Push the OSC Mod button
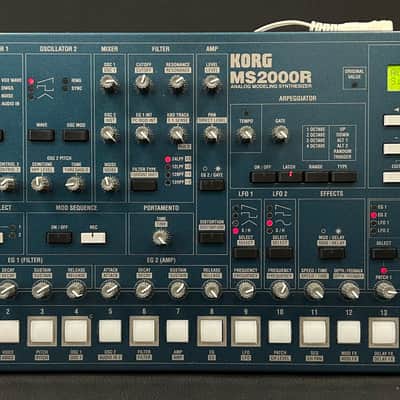The height and width of the screenshot is (400, 400). pyautogui.click(x=76, y=135)
